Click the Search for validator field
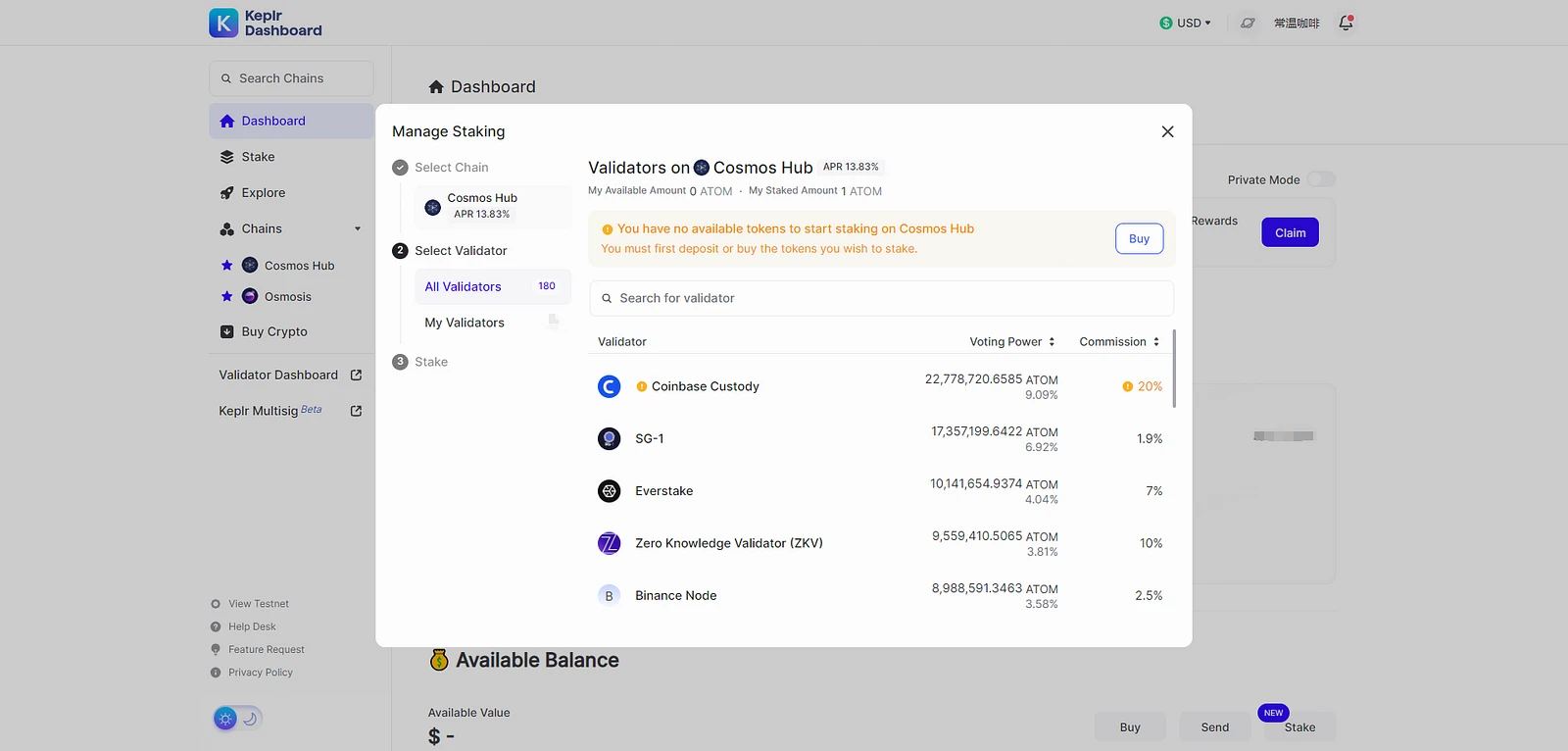This screenshot has width=1568, height=751. tap(881, 298)
